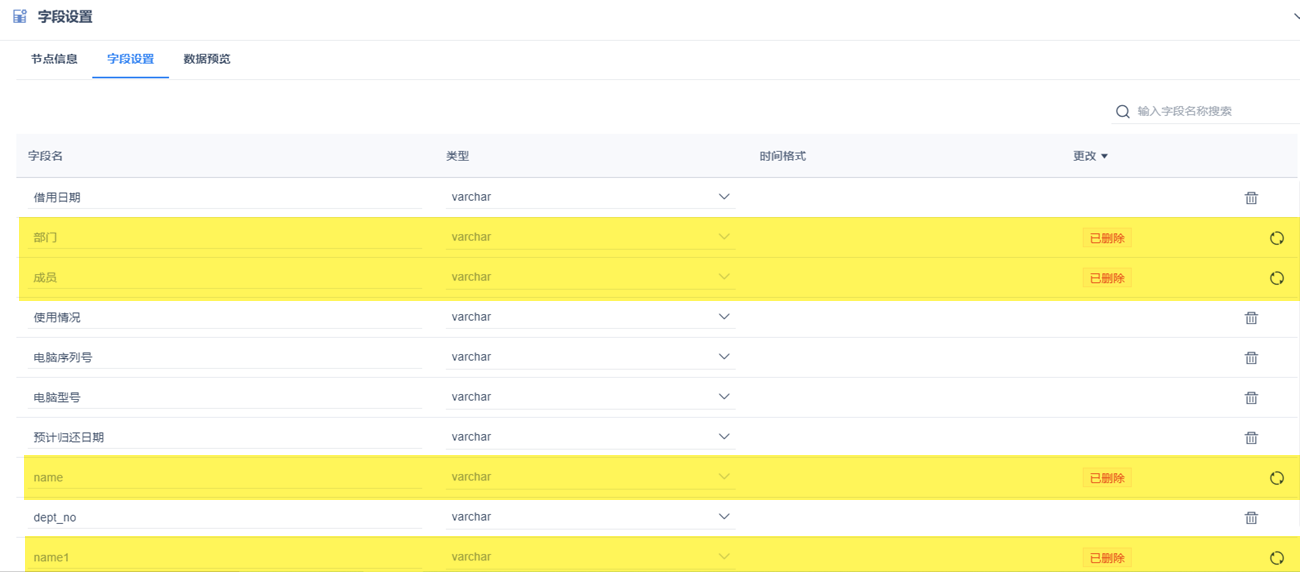Undo deletion of name1 field

1277,558
